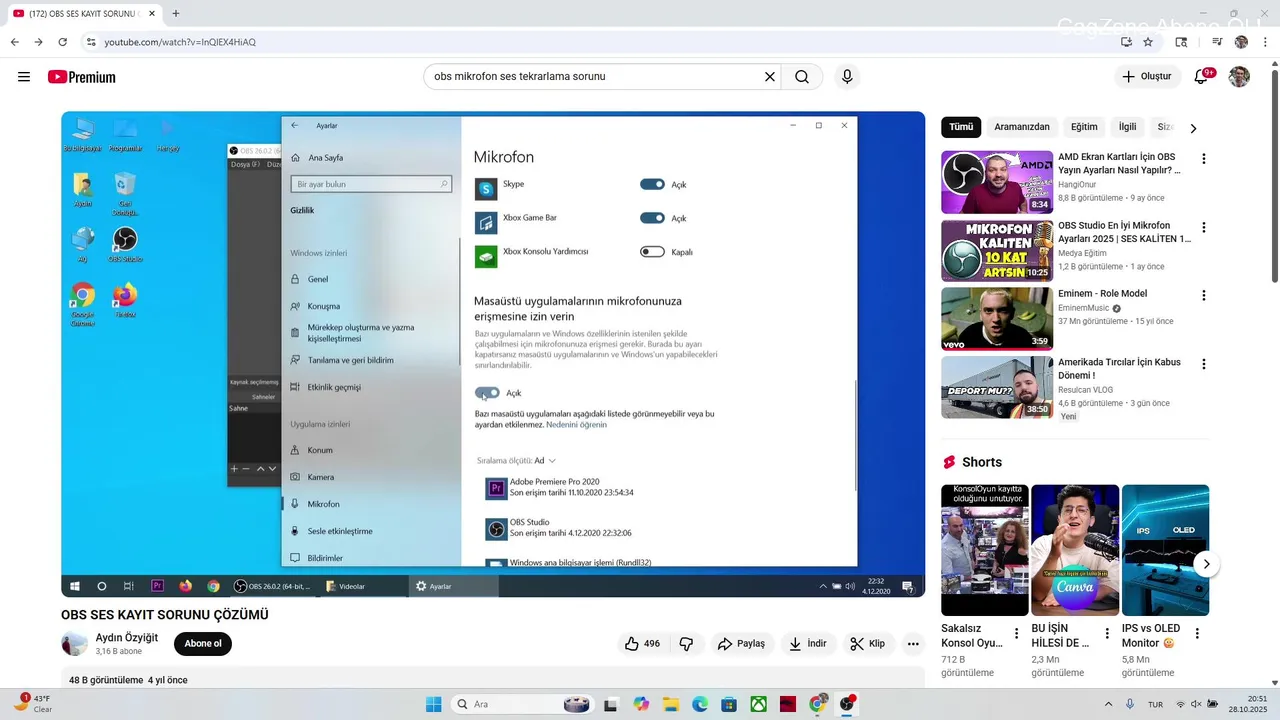
Task: Go back with the browser back arrow
Action: 15,42
